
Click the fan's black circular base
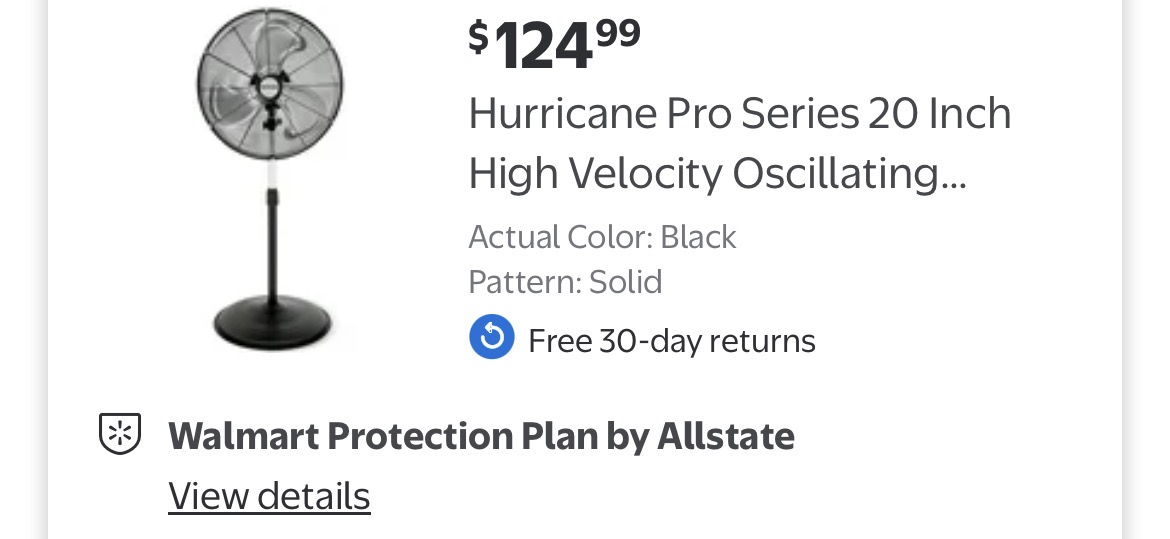271,320
